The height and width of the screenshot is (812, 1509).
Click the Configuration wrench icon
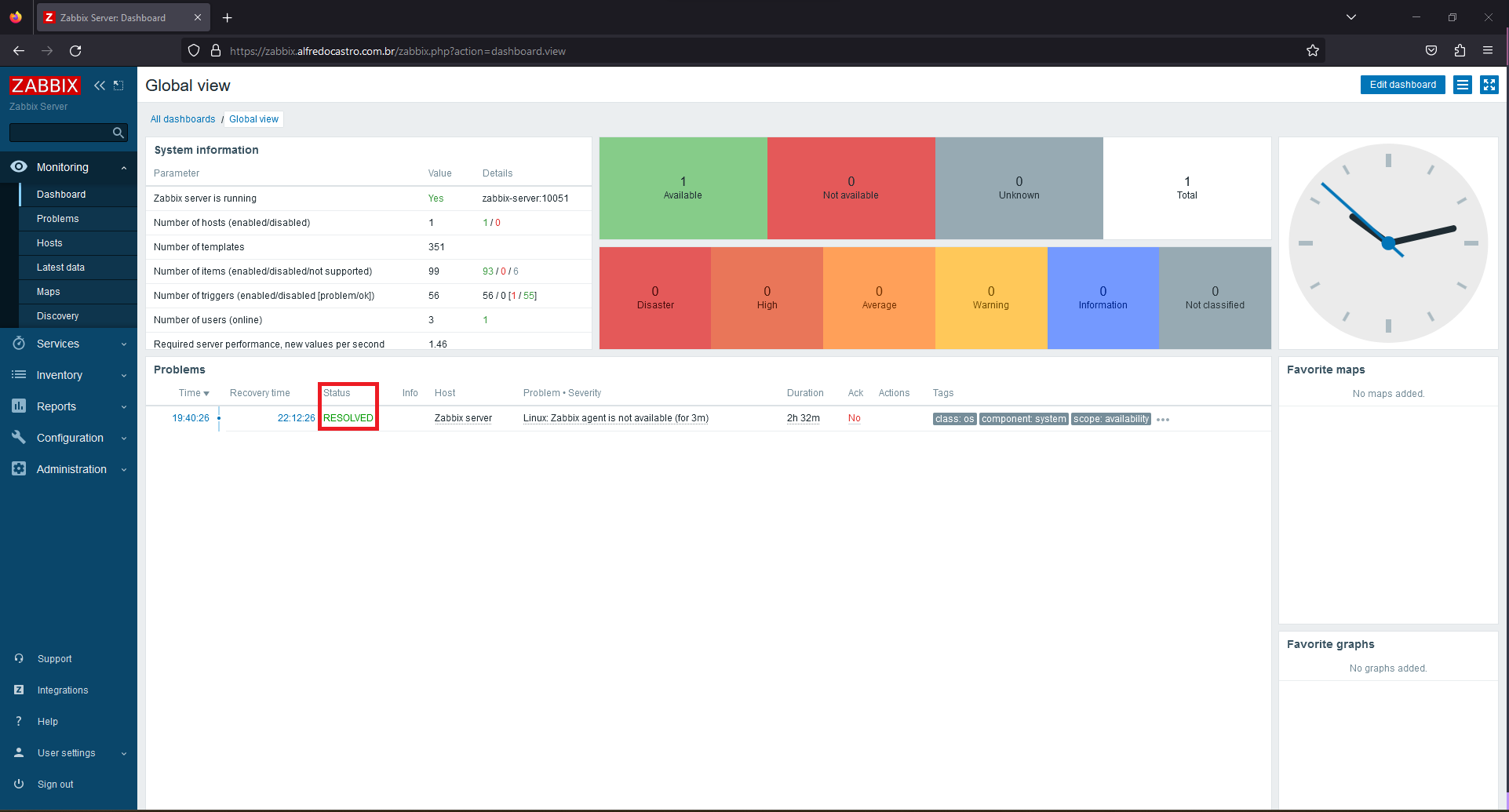coord(19,438)
